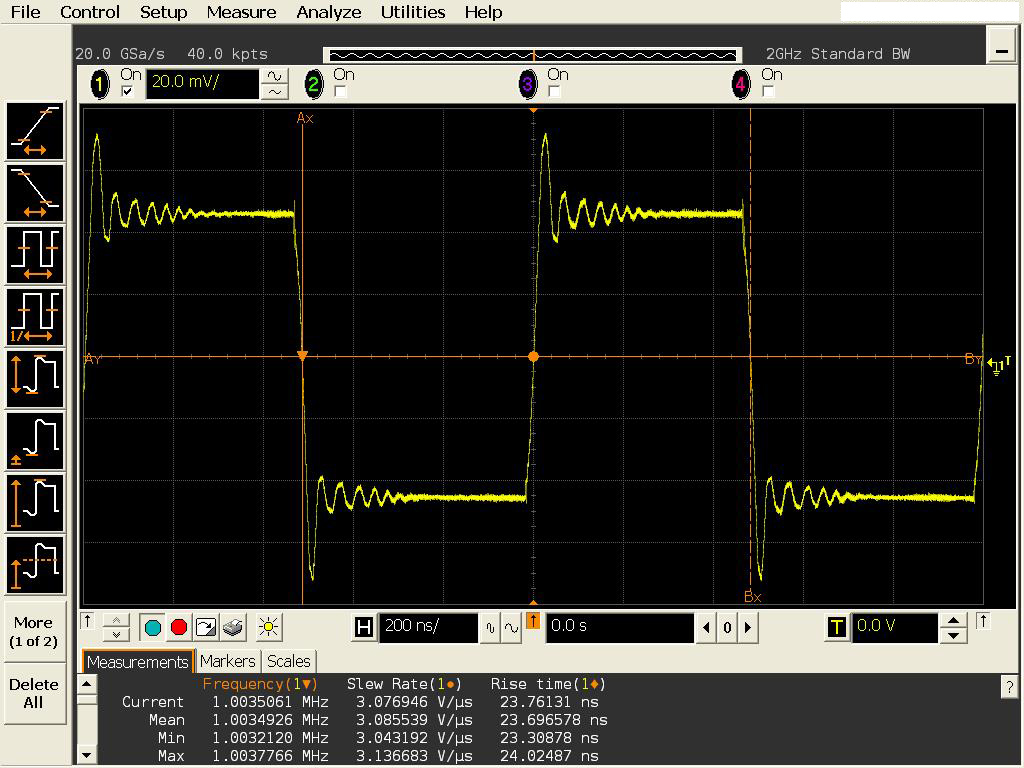Enable the channel 2 On checkbox
The height and width of the screenshot is (768, 1024).
340,91
